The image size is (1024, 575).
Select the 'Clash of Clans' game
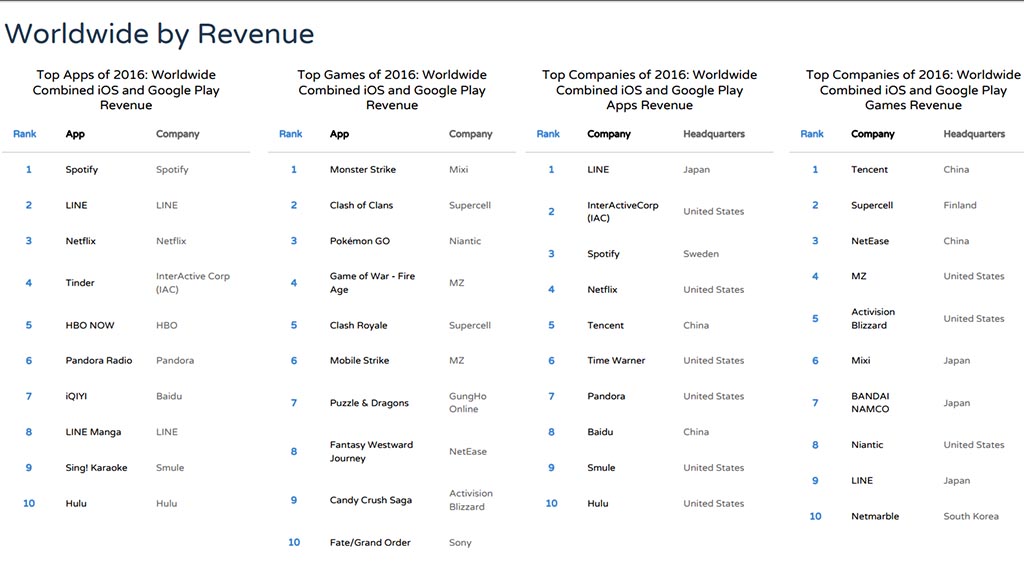pos(361,205)
